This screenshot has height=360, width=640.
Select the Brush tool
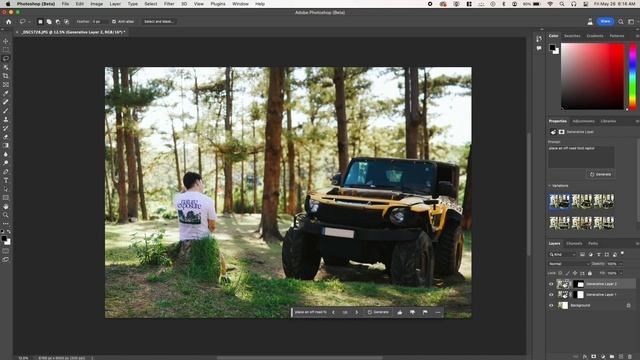(x=6, y=111)
